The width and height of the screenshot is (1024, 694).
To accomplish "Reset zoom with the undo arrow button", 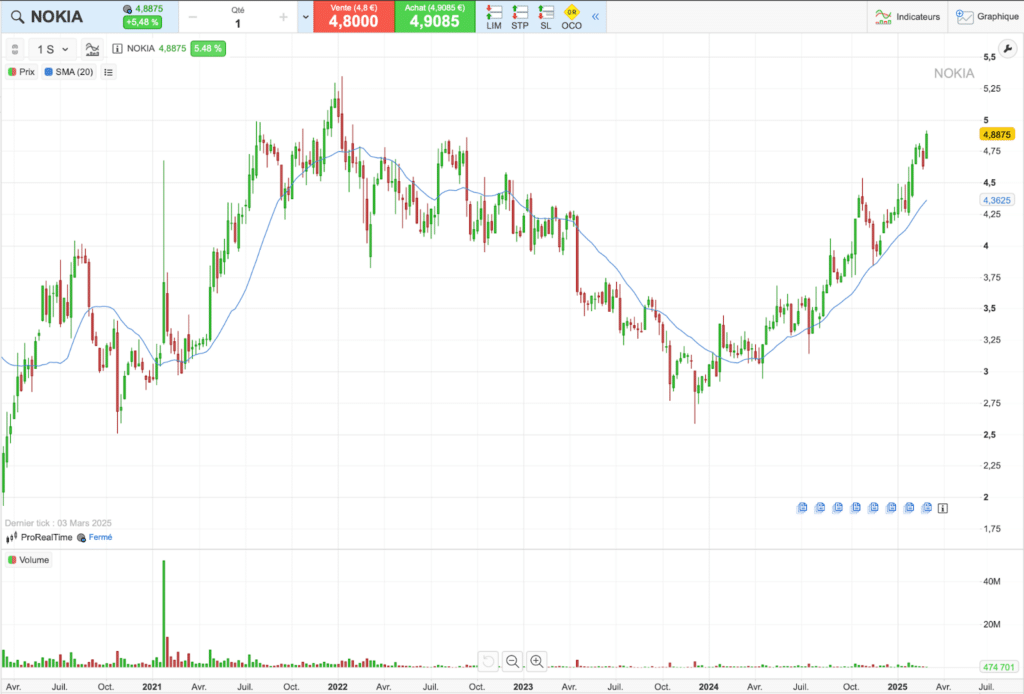I will (488, 661).
